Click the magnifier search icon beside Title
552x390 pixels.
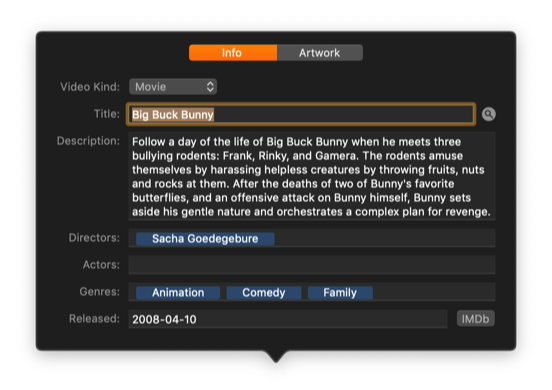[x=489, y=114]
